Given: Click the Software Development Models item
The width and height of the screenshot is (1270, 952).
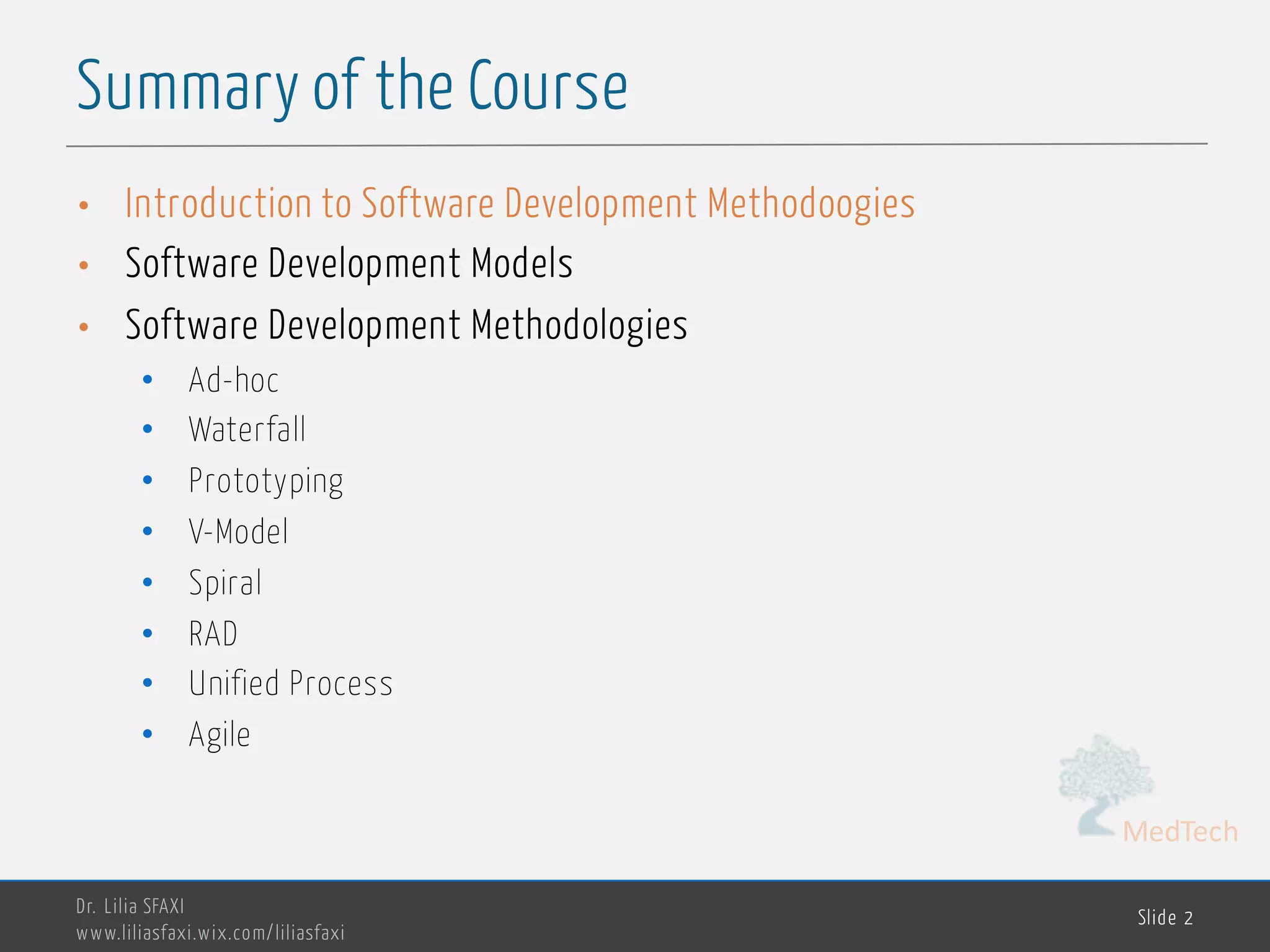Looking at the screenshot, I should coord(349,263).
